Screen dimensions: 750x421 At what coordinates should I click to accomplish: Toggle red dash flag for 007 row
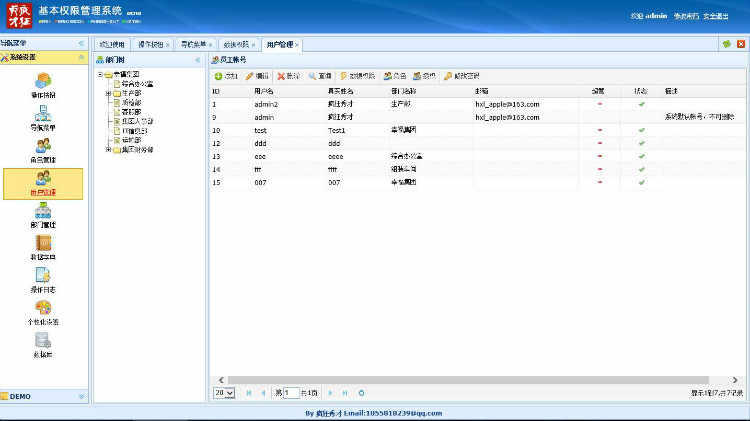click(600, 182)
